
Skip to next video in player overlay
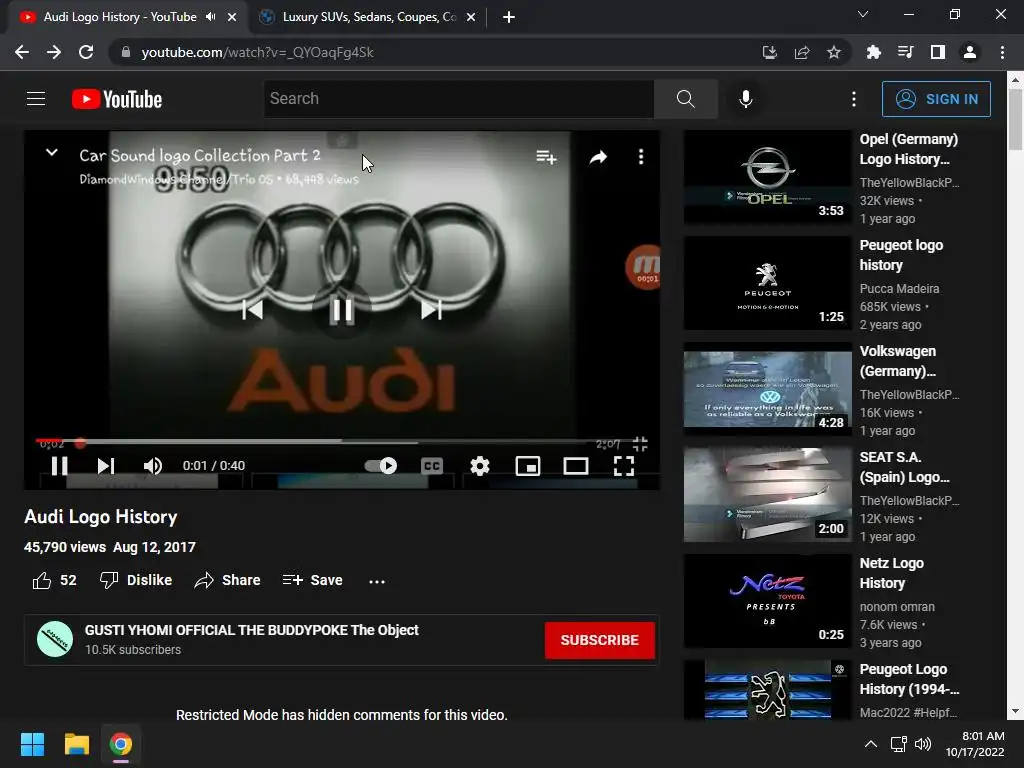pos(431,310)
